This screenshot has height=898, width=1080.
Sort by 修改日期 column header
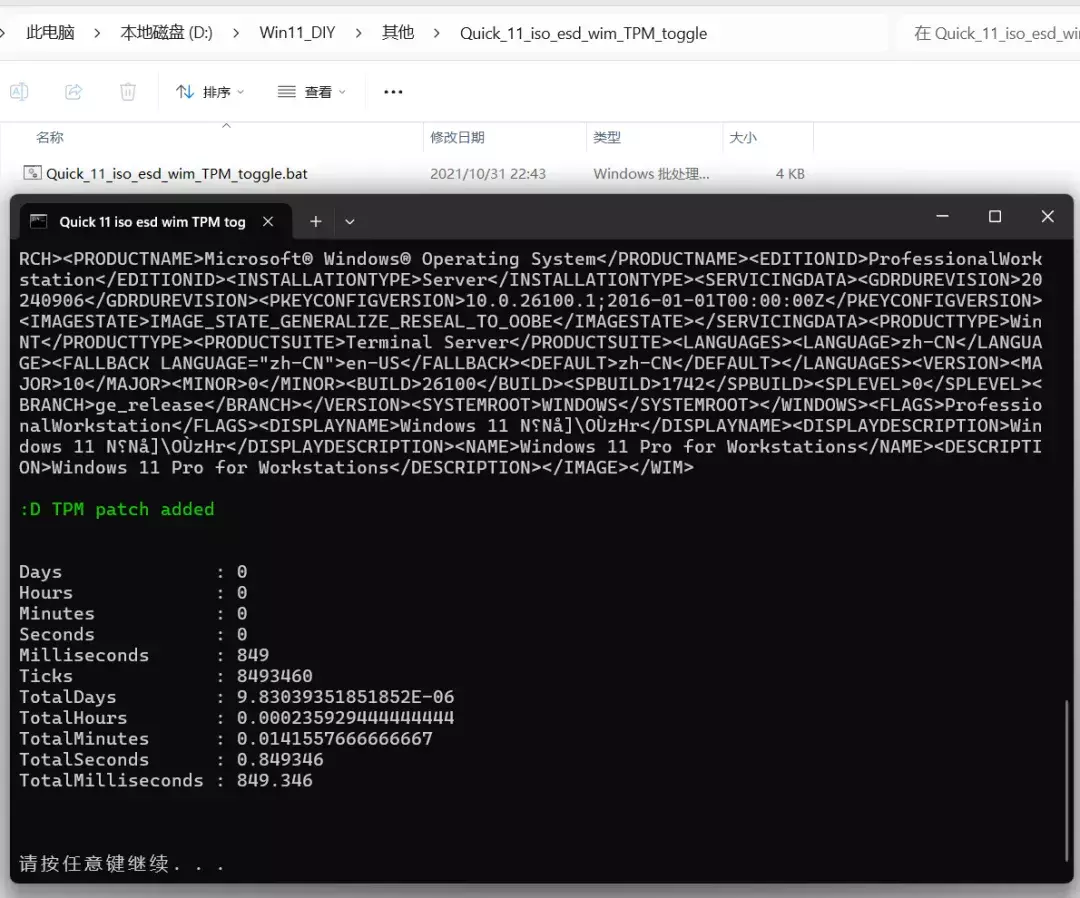pyautogui.click(x=457, y=138)
